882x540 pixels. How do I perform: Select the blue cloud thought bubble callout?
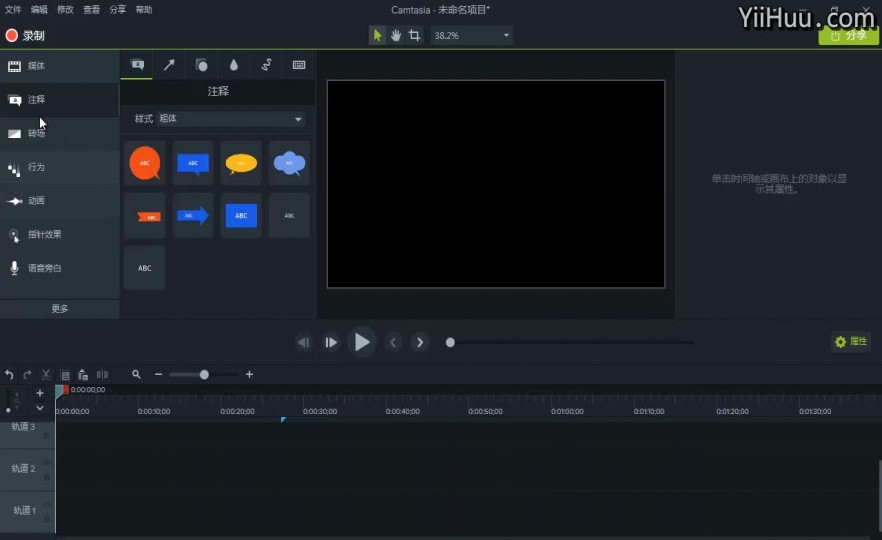(x=289, y=163)
